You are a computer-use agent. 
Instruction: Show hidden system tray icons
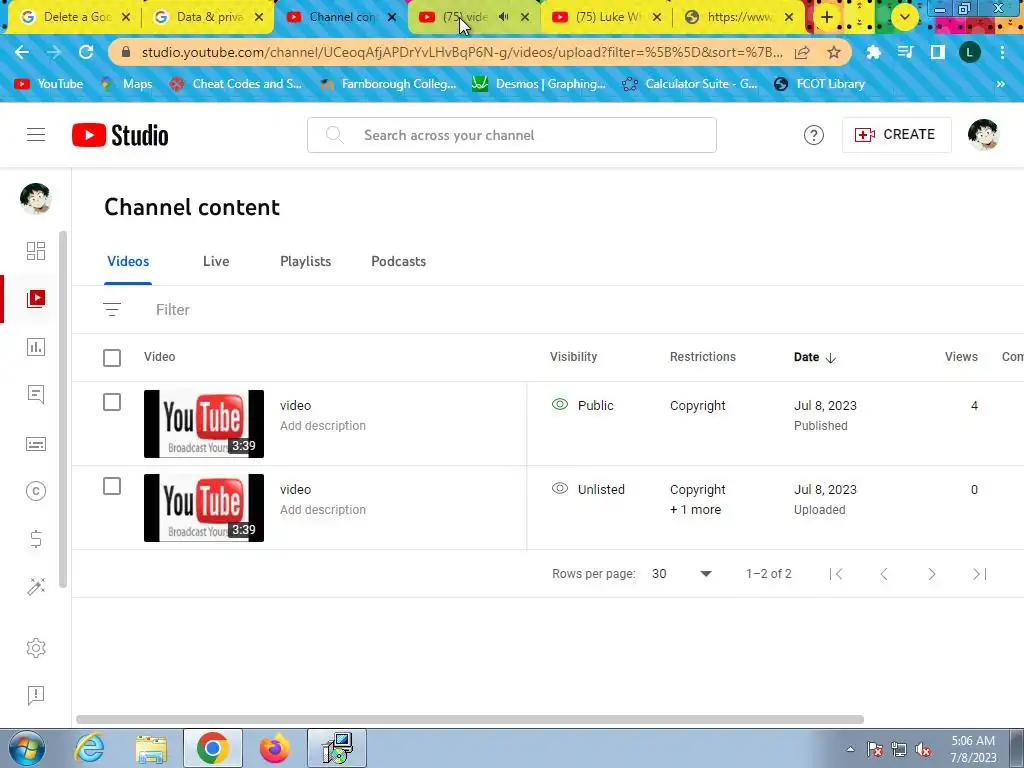pyautogui.click(x=850, y=750)
